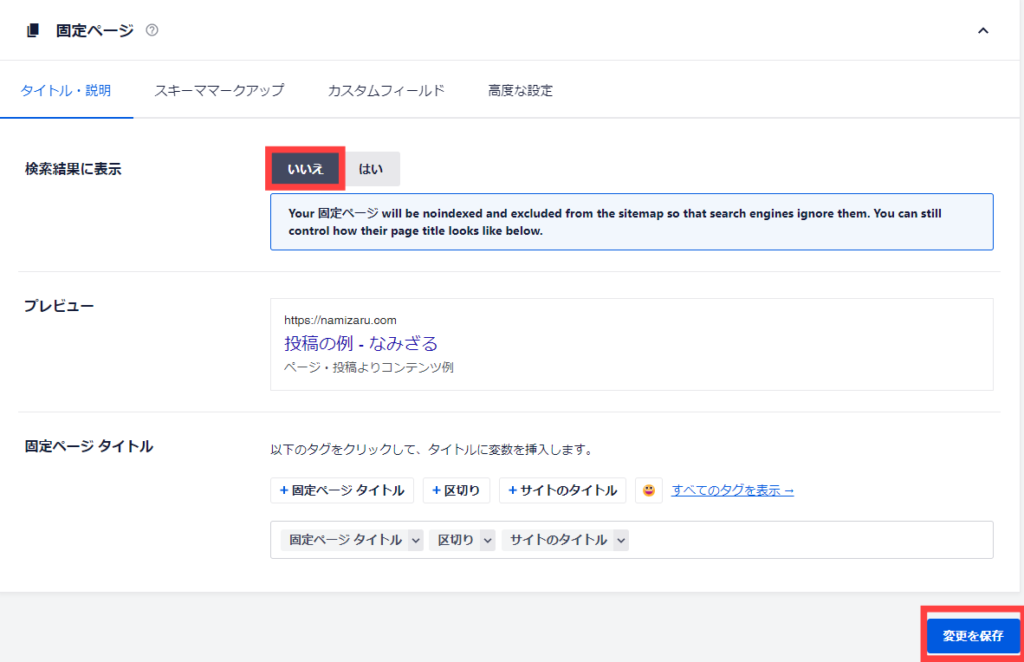Click the preview title 投稿の例 - なみざる
1024x662 pixels.
pos(360,343)
